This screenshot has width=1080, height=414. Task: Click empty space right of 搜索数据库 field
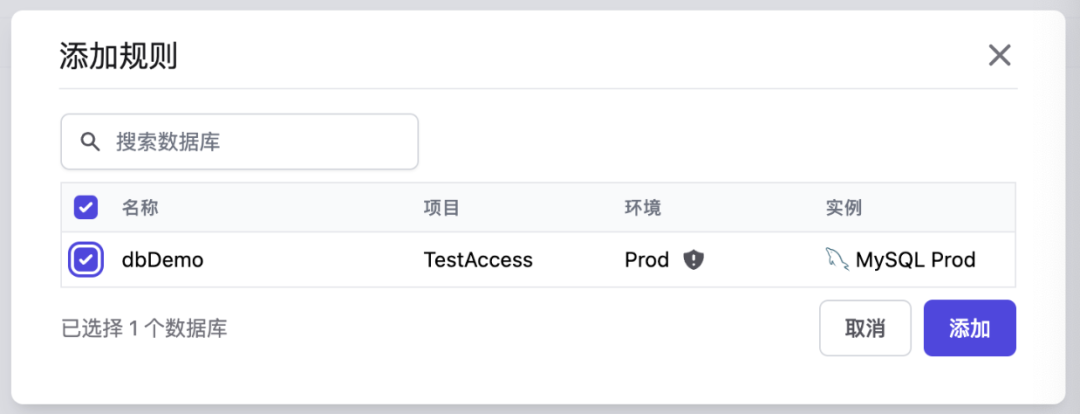click(x=700, y=142)
